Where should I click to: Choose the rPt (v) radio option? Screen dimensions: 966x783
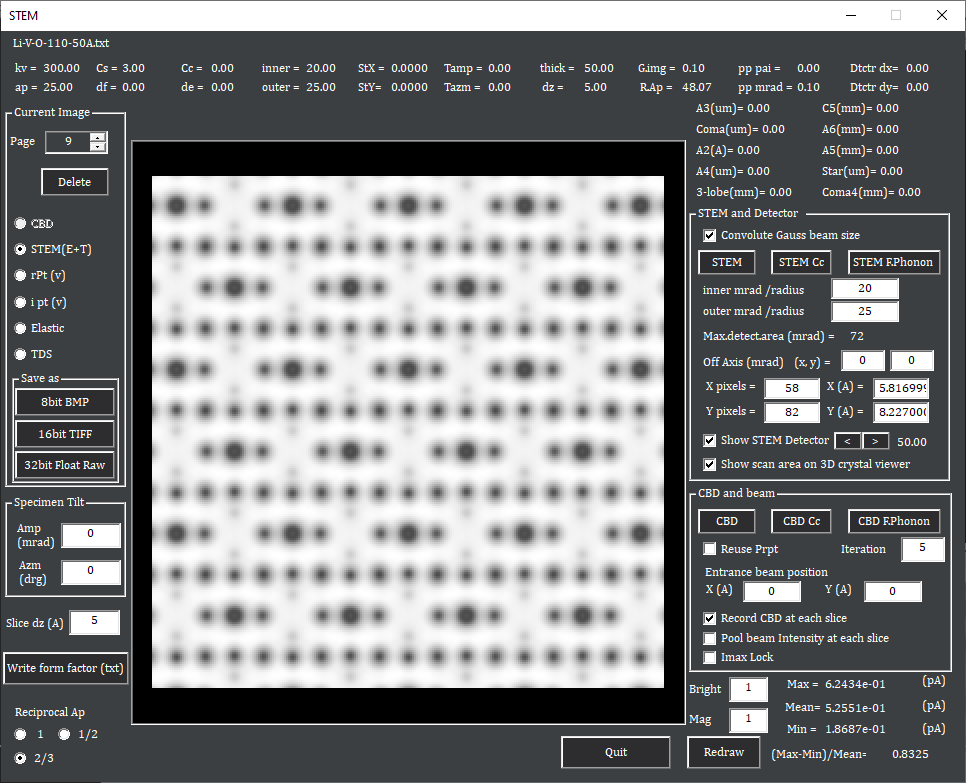tap(20, 275)
